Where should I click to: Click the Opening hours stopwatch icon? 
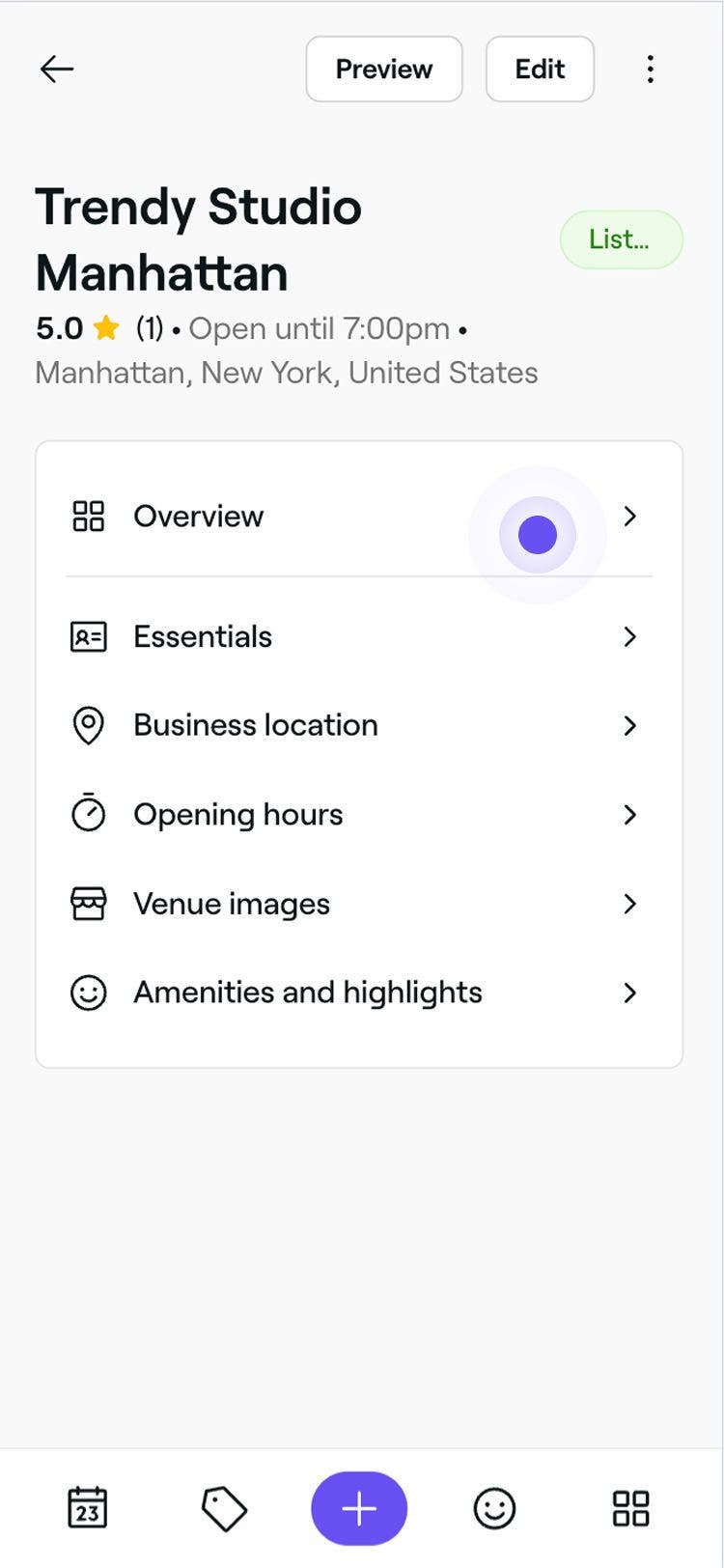(x=89, y=813)
